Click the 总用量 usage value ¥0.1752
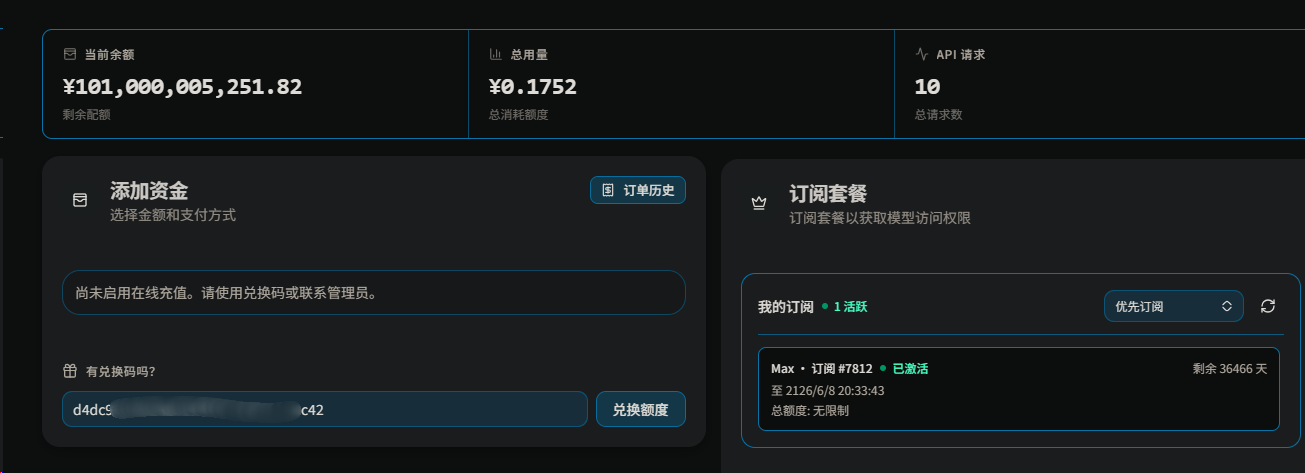 533,87
